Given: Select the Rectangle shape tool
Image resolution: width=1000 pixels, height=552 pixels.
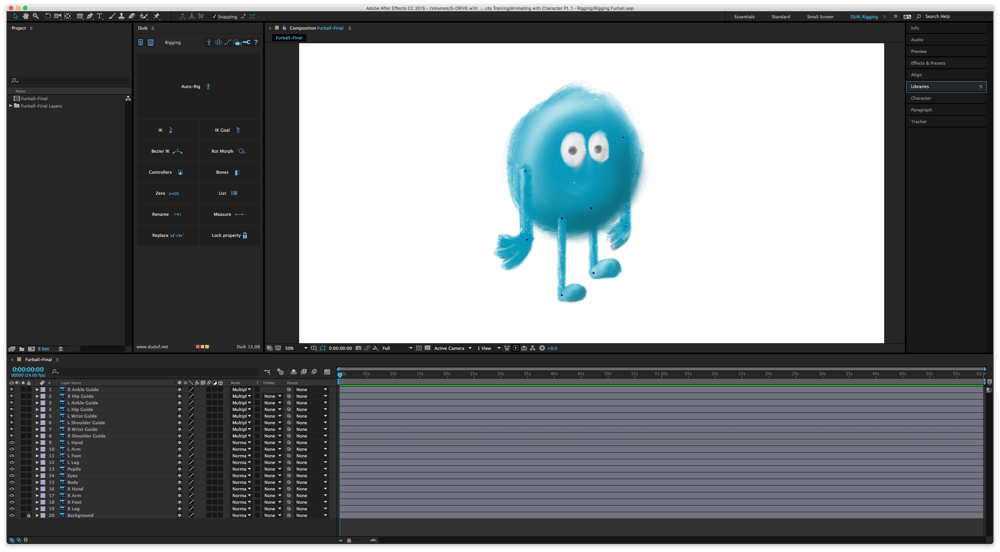Looking at the screenshot, I should click(80, 16).
